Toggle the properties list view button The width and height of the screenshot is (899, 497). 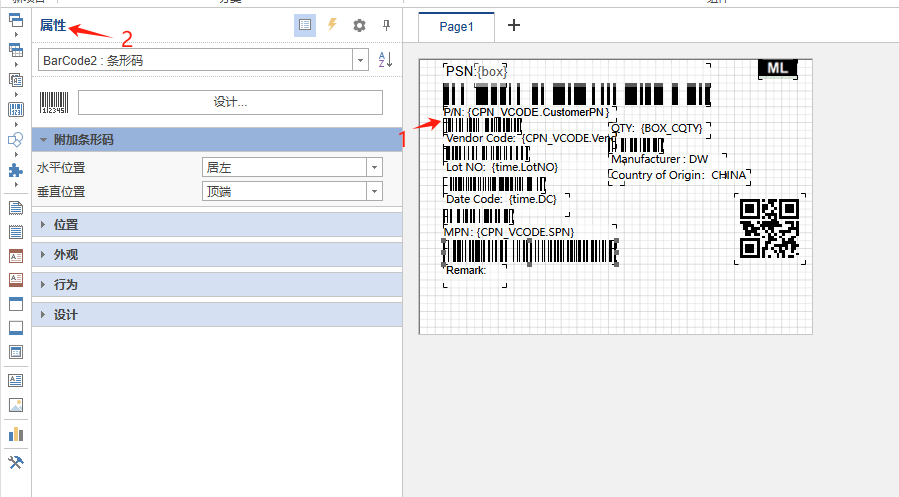tap(305, 26)
